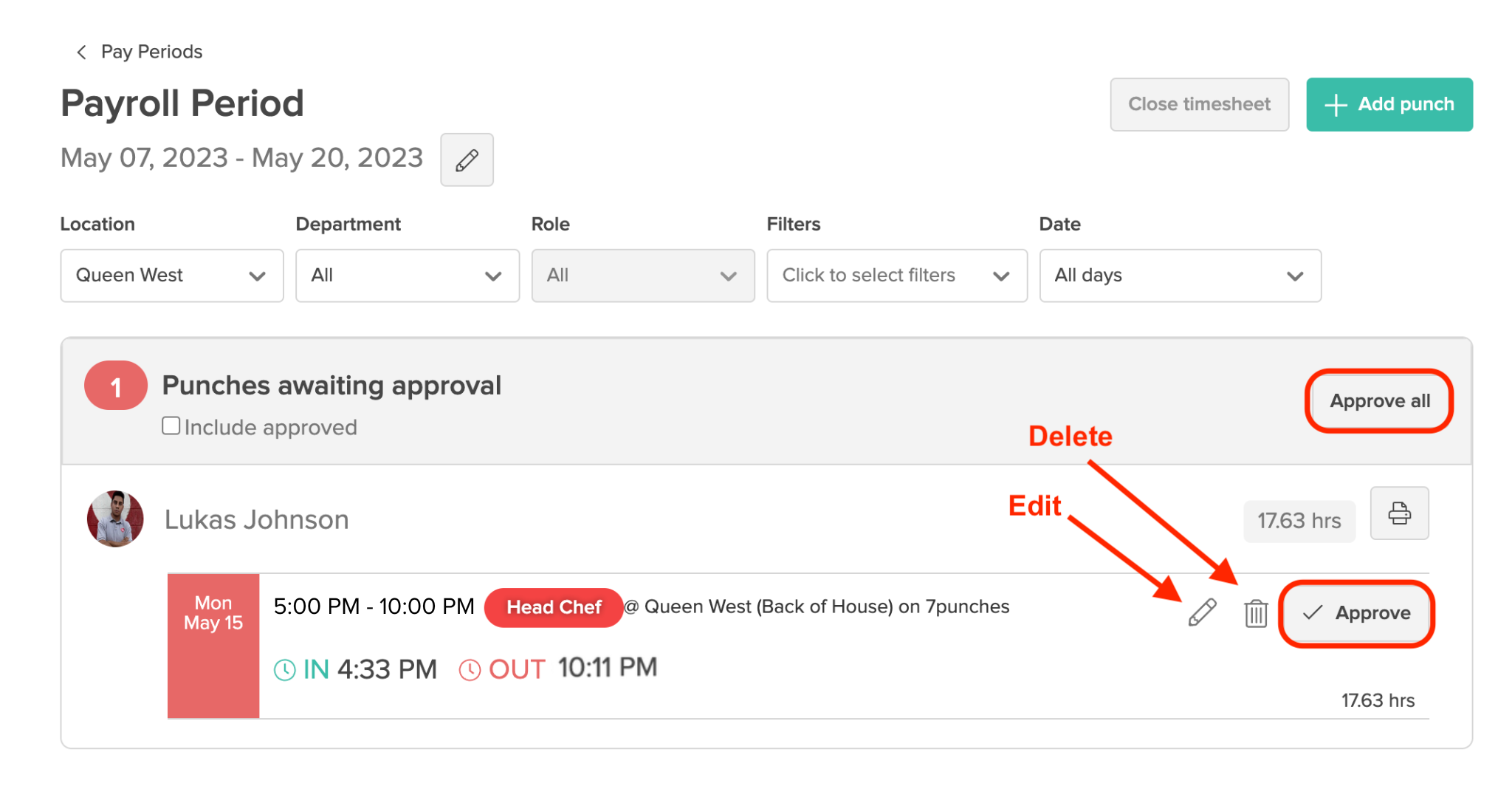1512x786 pixels.
Task: Click the back arrow next to Pay Periods
Action: (80, 51)
